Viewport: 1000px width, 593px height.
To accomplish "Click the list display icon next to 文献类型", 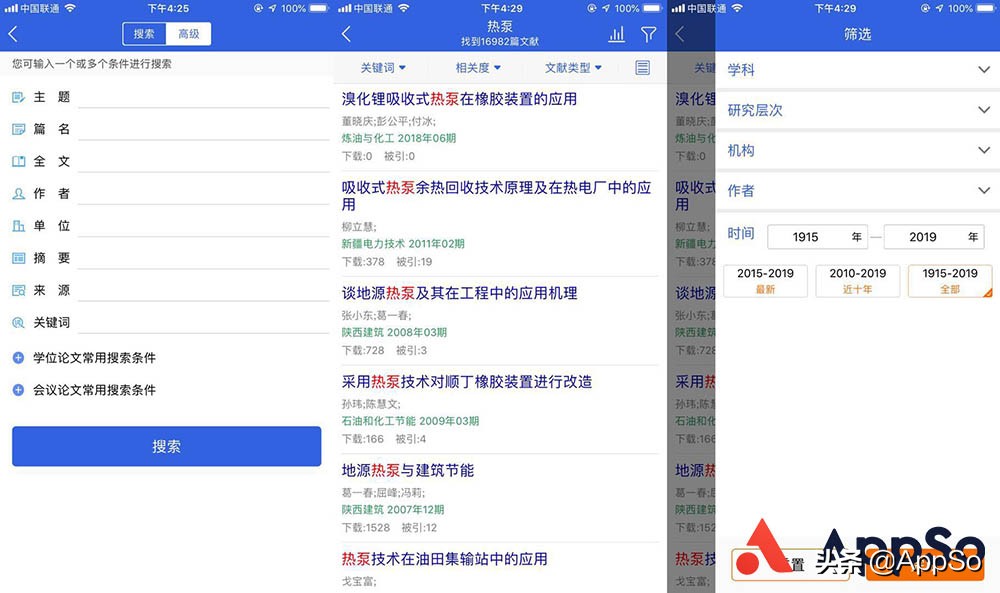I will [x=641, y=67].
